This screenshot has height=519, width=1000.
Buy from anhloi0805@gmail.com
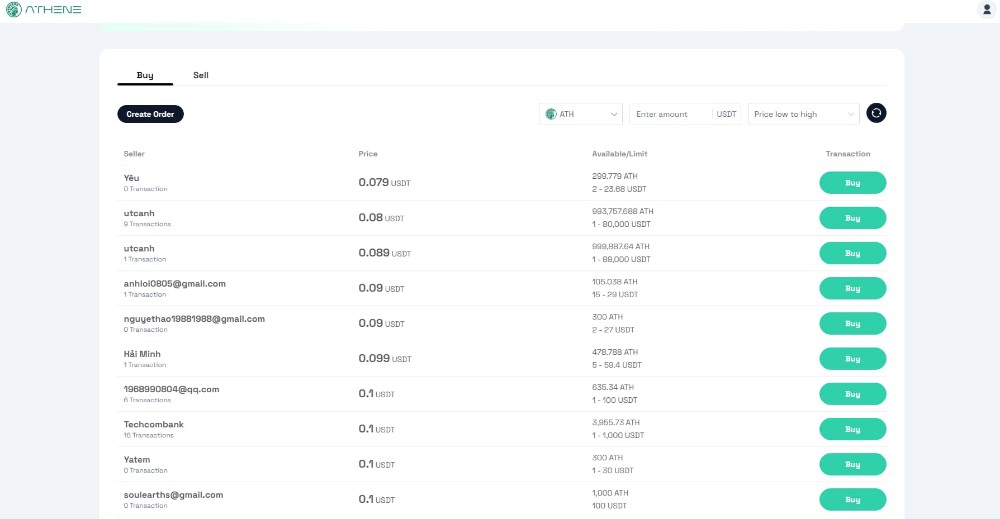point(853,288)
